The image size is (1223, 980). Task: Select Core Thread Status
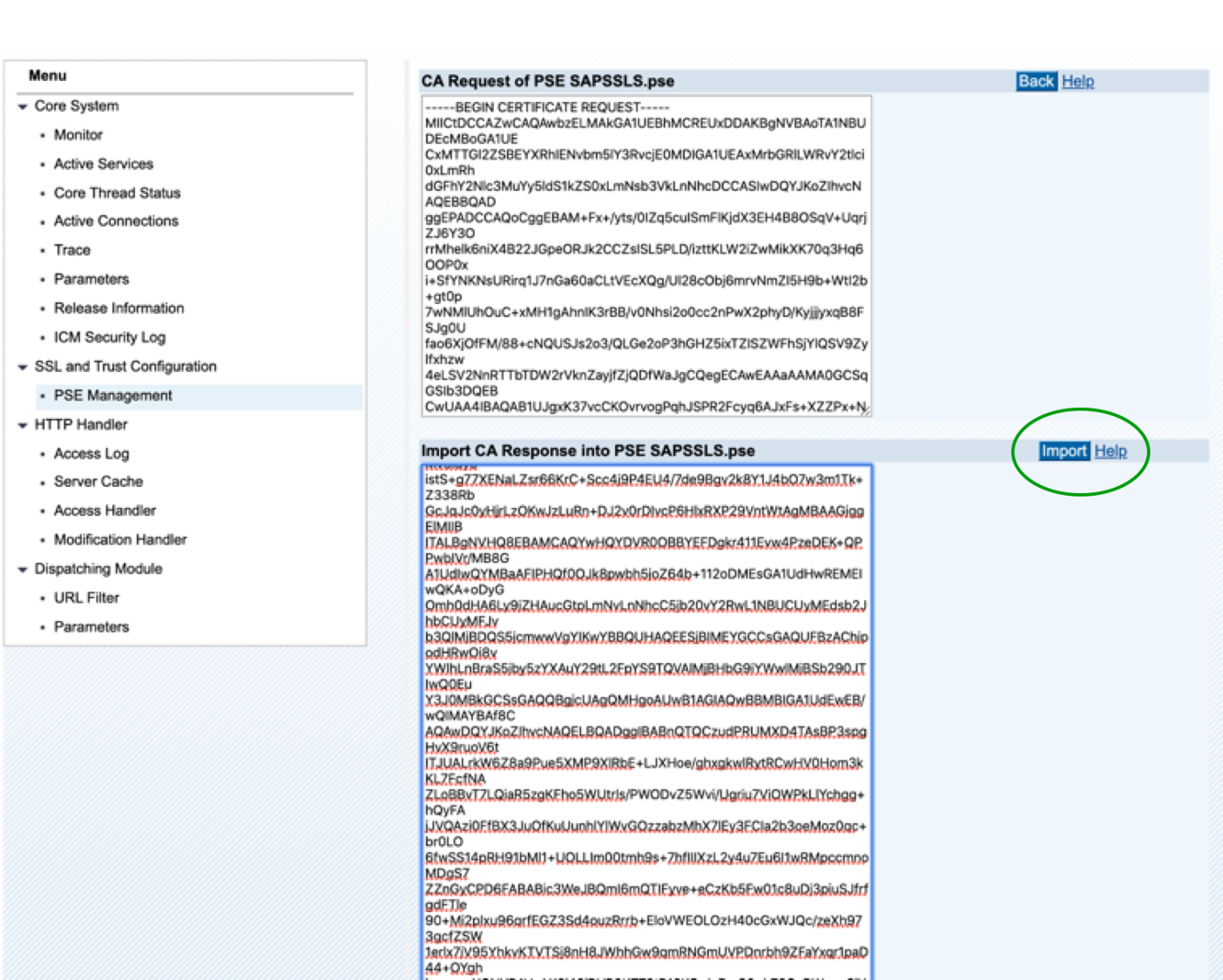pyautogui.click(x=117, y=193)
